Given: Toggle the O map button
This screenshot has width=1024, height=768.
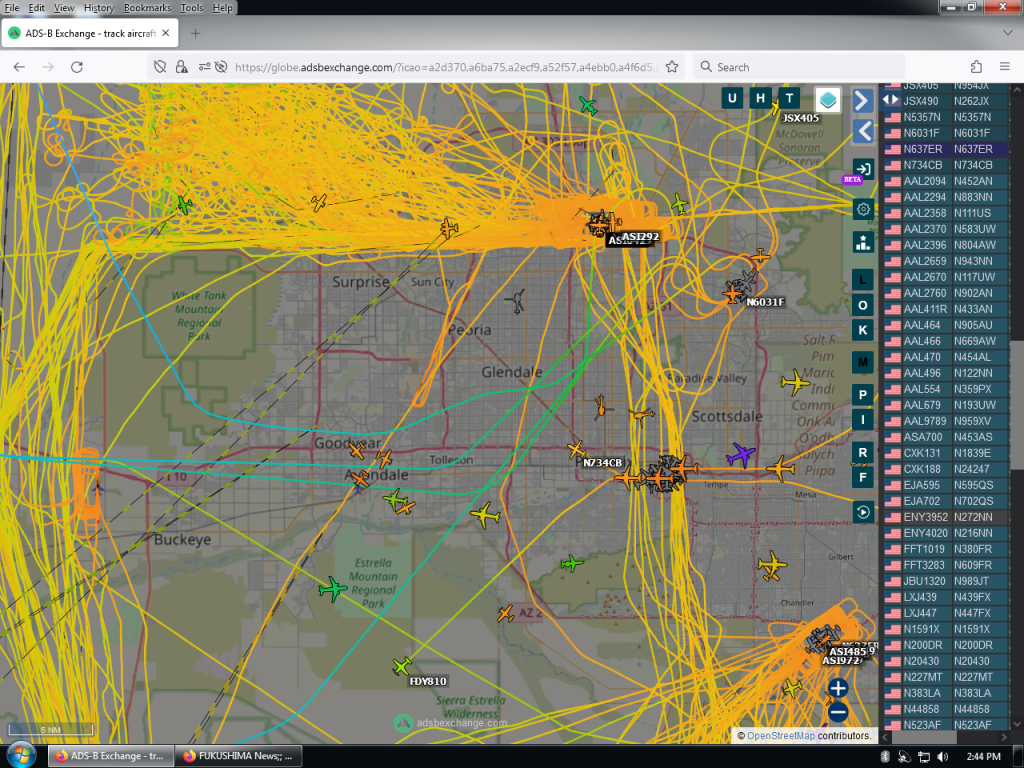Looking at the screenshot, I should (x=863, y=305).
